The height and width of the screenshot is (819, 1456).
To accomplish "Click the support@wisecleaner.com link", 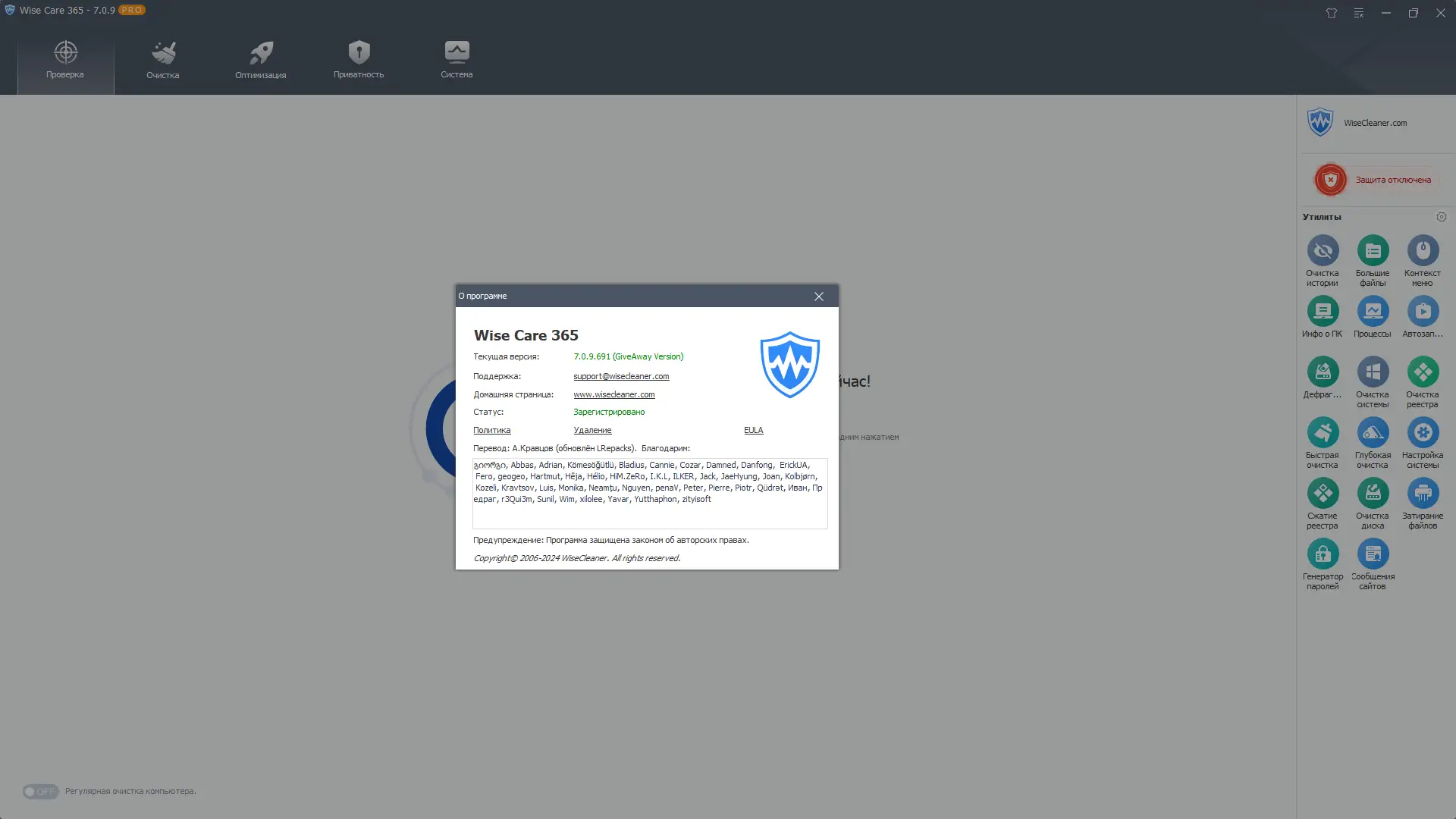I will click(621, 376).
